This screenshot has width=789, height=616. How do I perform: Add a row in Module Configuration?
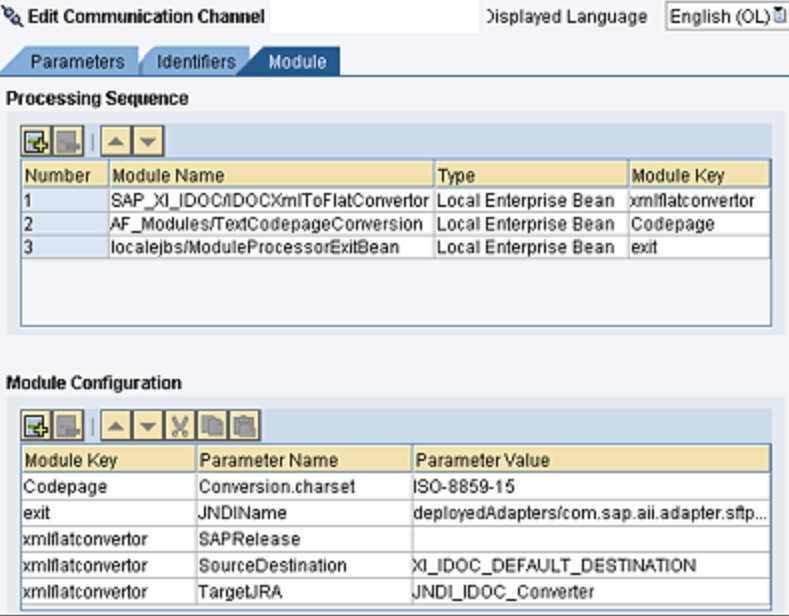tap(36, 426)
